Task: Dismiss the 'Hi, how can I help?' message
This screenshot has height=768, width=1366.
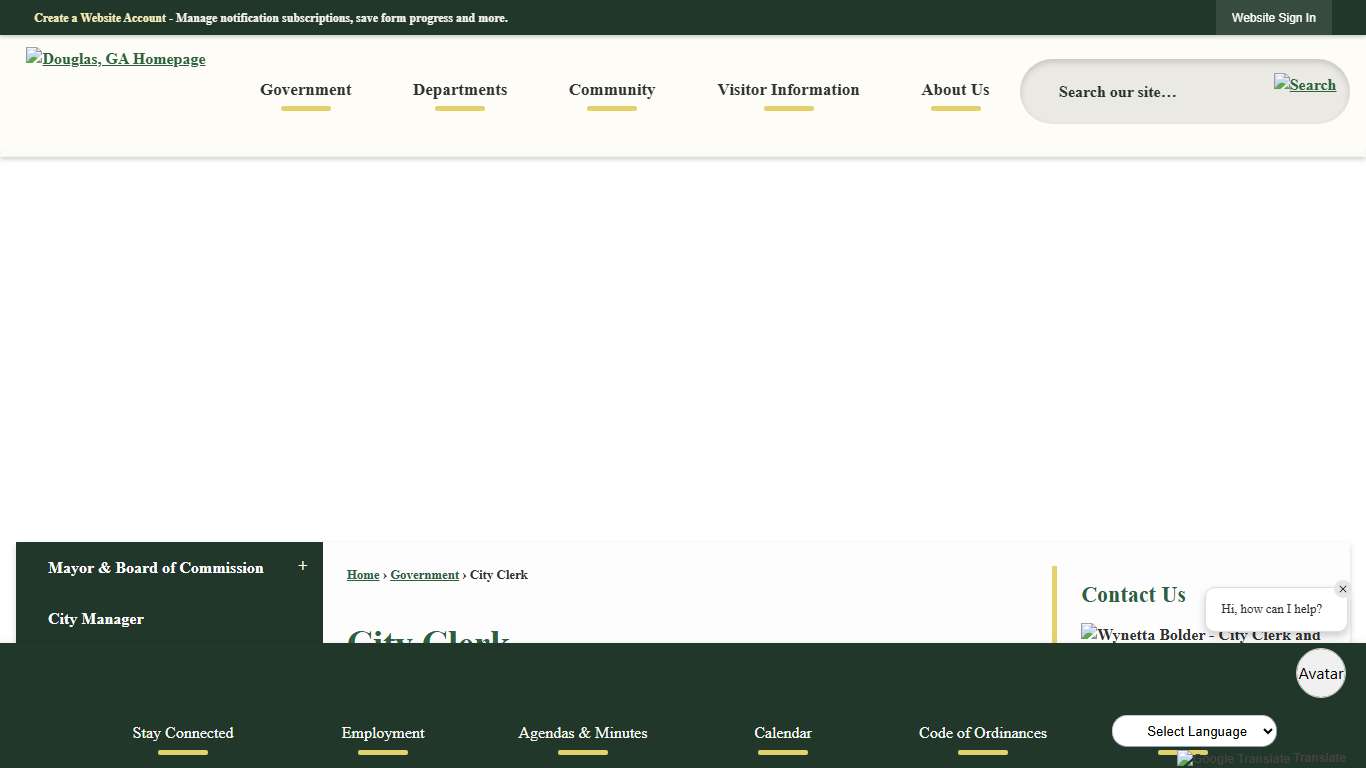Action: tap(1342, 589)
